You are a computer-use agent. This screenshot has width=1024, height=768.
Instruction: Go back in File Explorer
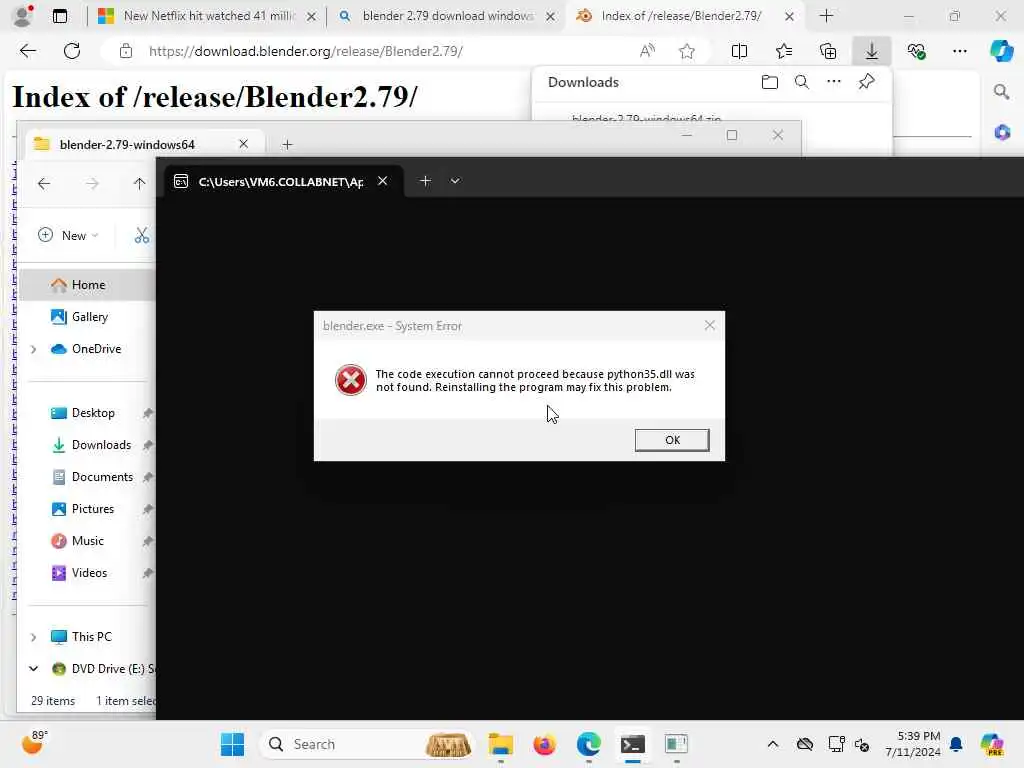(x=44, y=184)
